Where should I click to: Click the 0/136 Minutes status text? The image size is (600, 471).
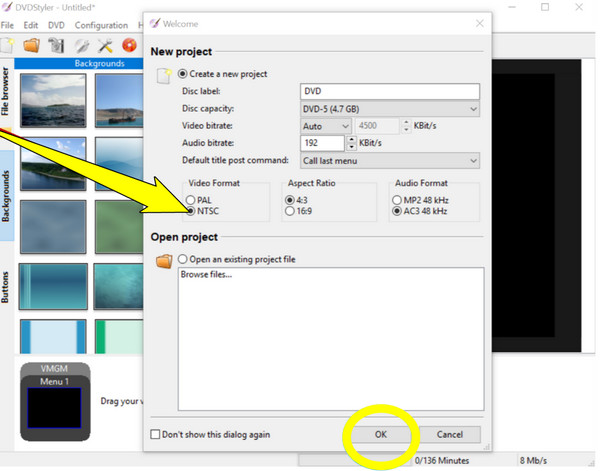click(442, 460)
